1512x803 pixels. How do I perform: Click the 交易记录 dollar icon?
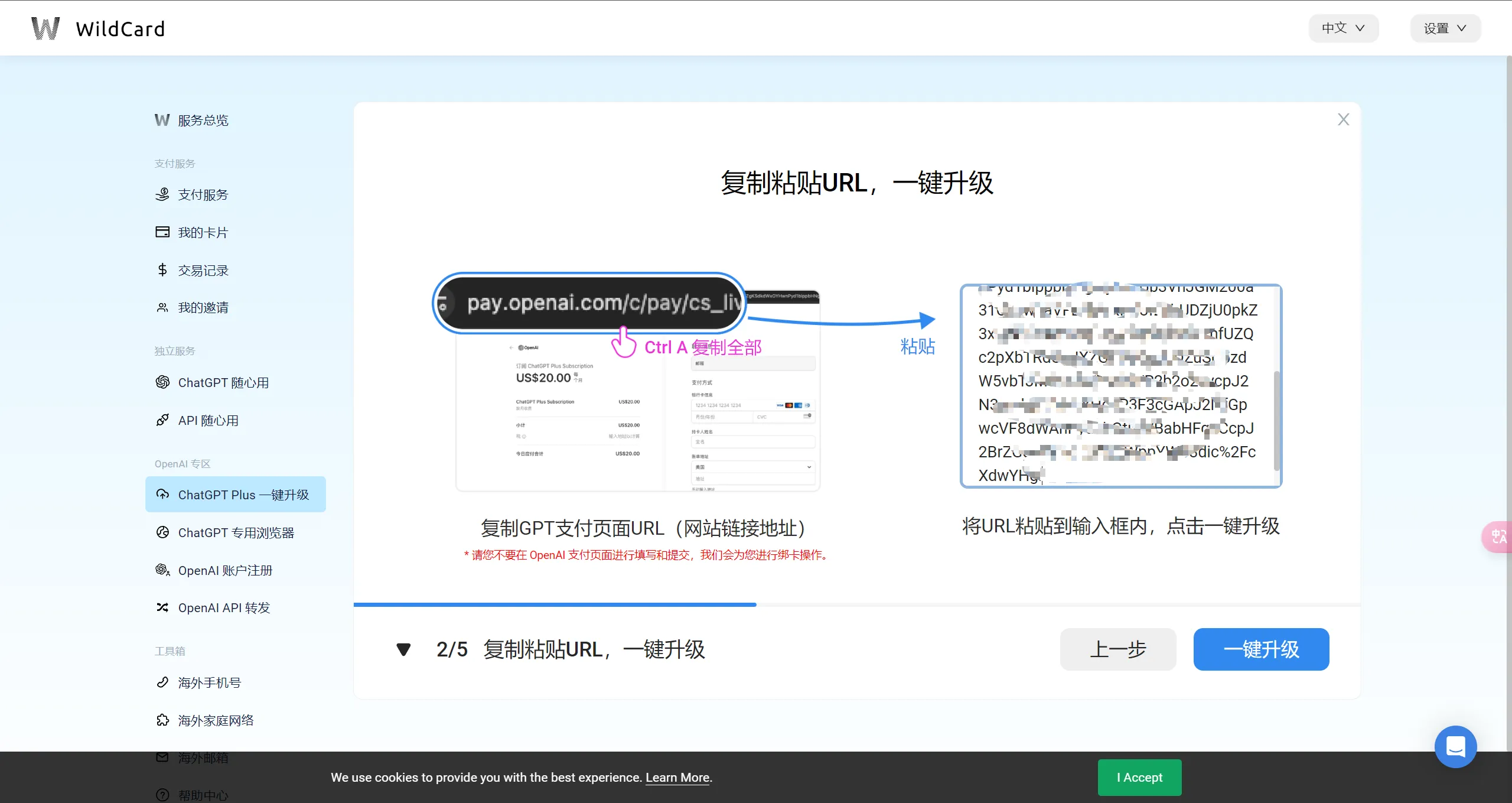click(x=162, y=269)
